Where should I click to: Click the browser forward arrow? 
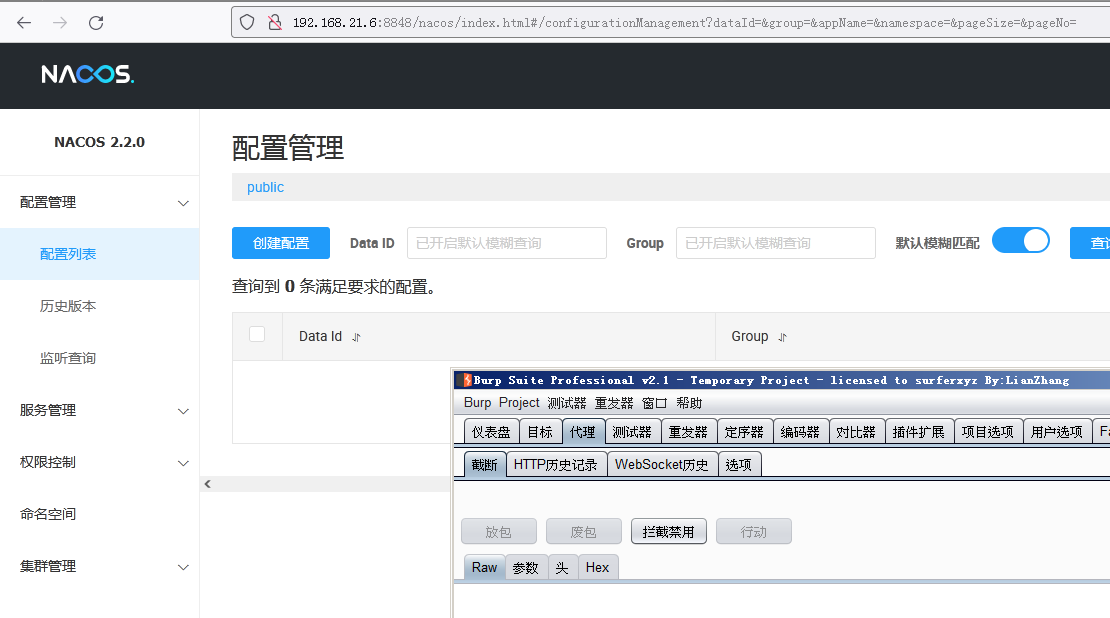pyautogui.click(x=60, y=23)
